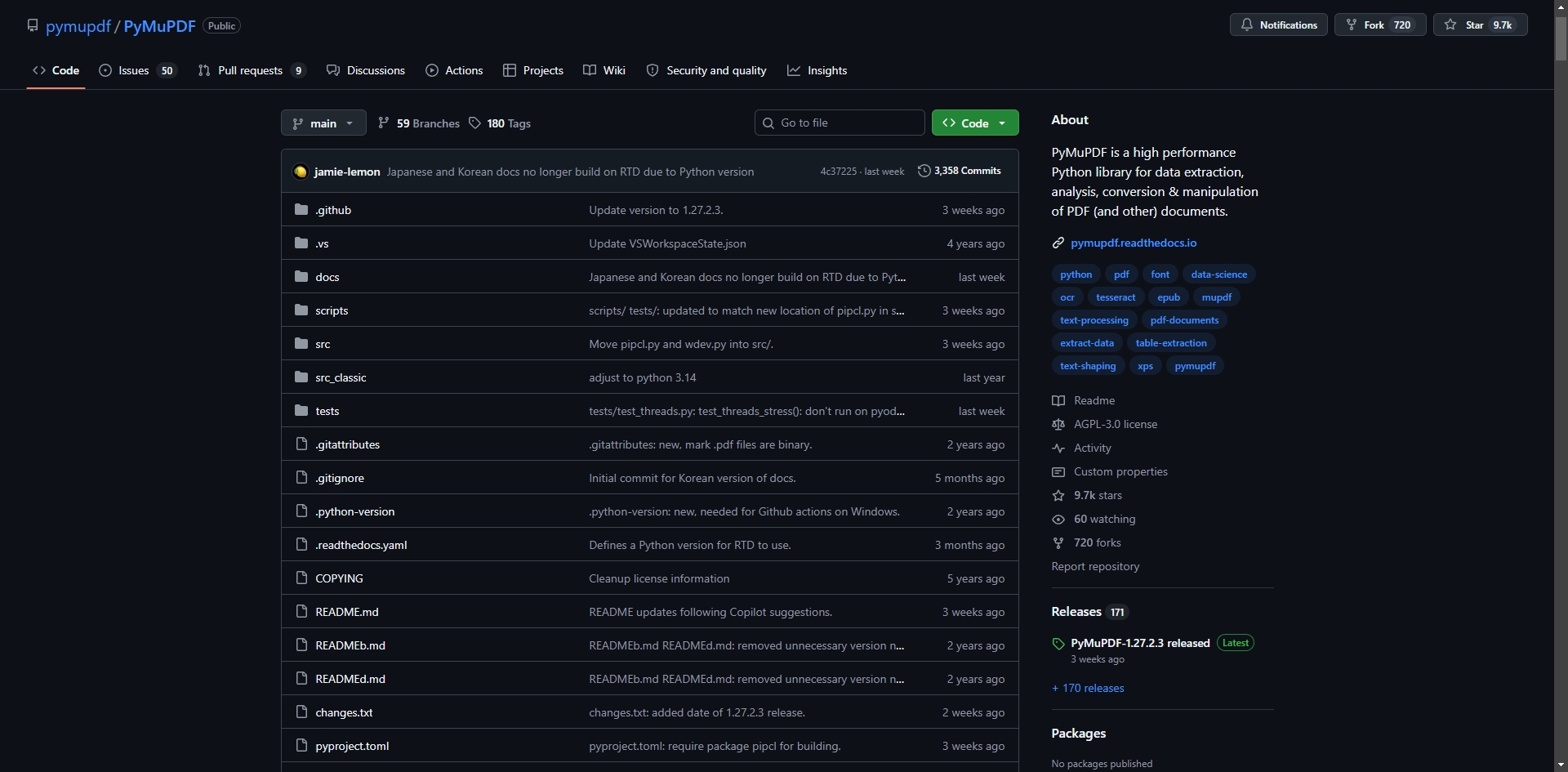Open commit 'Cleanup license information'
The image size is (1568, 772).
pos(659,578)
